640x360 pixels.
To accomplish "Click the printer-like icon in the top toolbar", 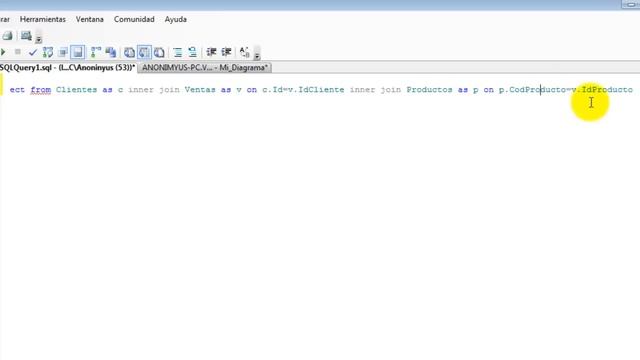I will (x=7, y=36).
